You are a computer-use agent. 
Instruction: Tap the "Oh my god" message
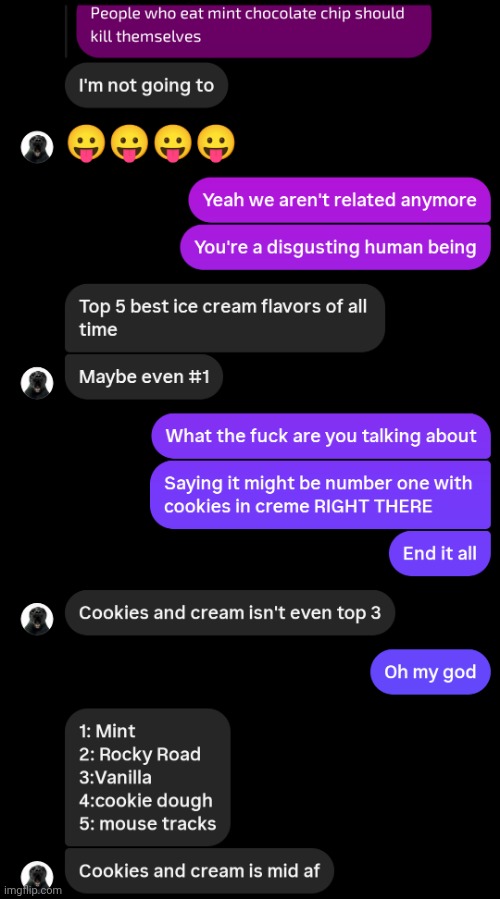(x=430, y=671)
